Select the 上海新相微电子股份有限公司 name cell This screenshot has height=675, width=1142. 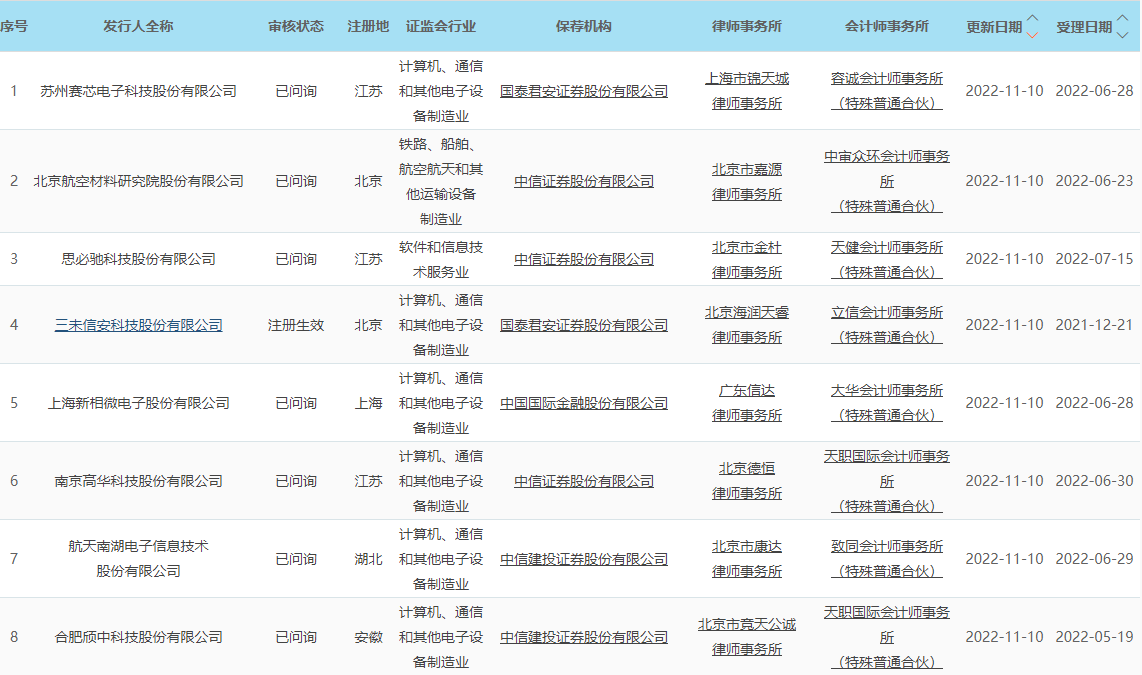pyautogui.click(x=138, y=403)
